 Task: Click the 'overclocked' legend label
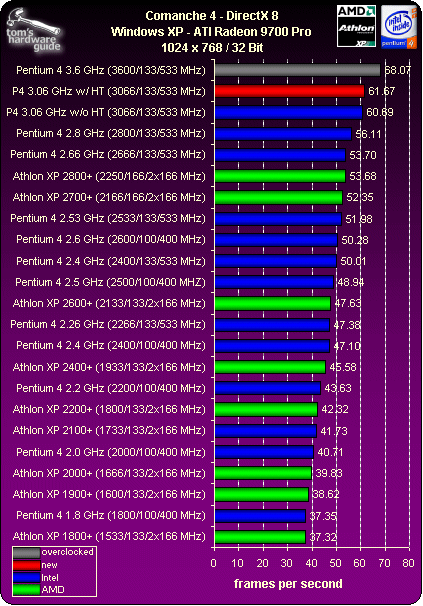click(68, 552)
